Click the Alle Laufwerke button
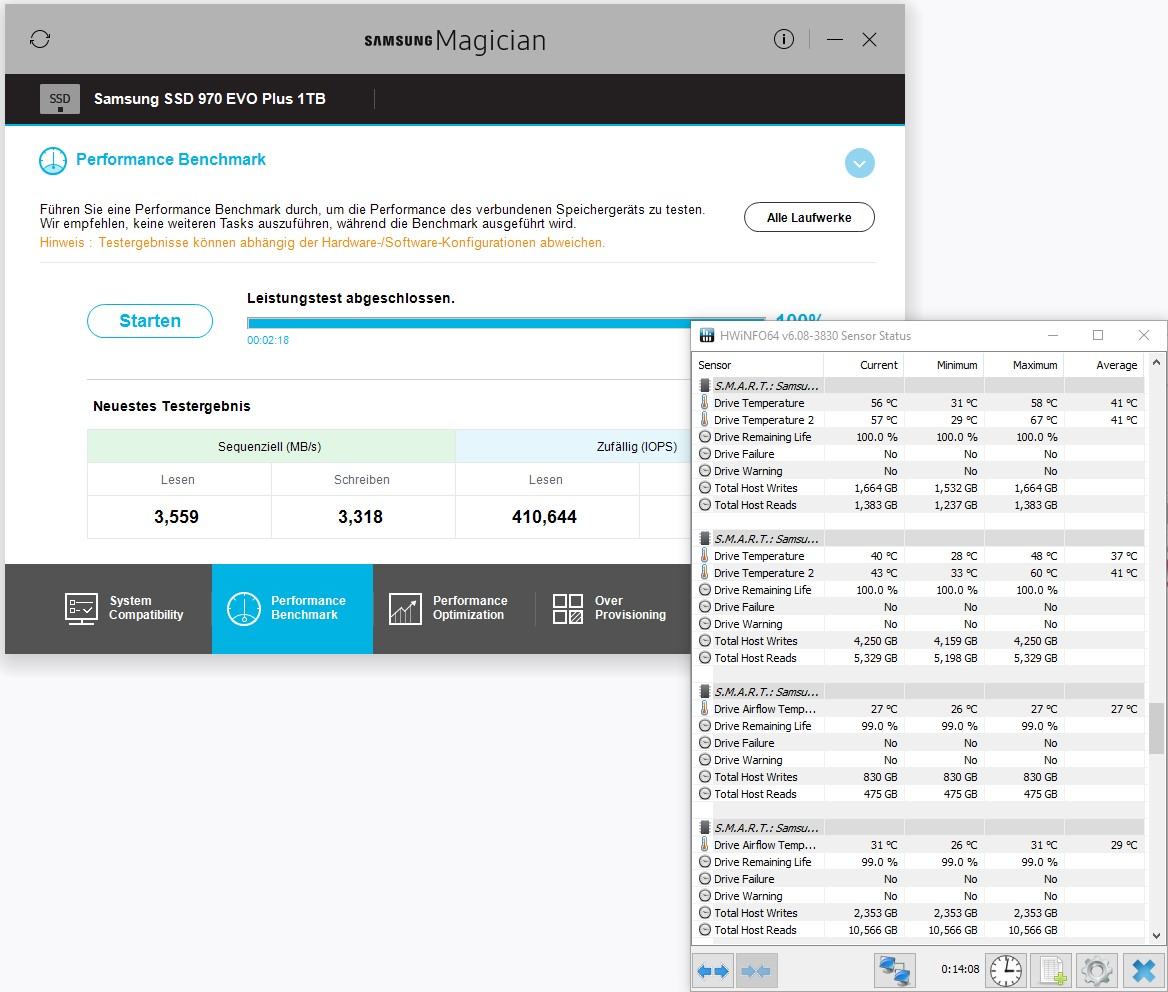This screenshot has width=1168, height=992. pyautogui.click(x=809, y=217)
